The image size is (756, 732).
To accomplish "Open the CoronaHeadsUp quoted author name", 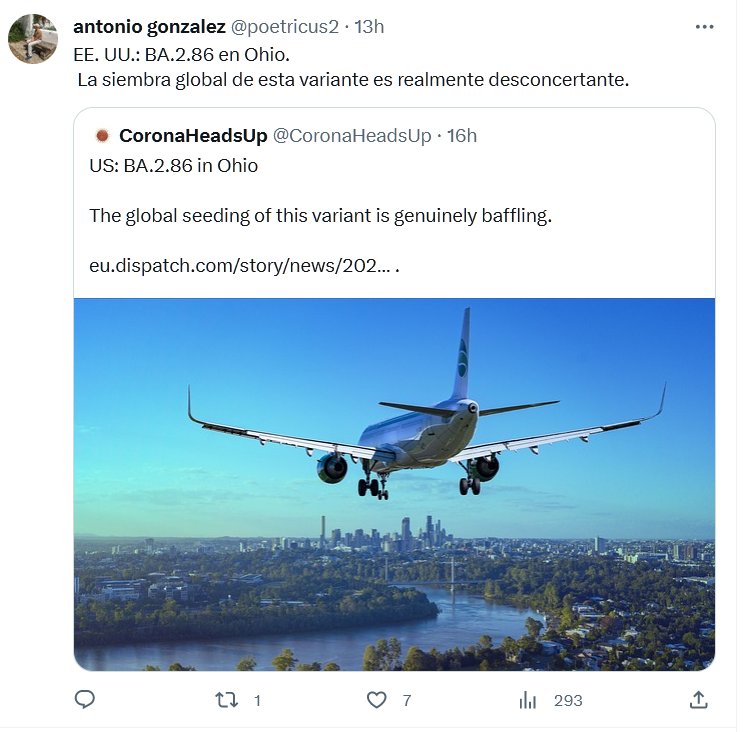I will pos(193,136).
